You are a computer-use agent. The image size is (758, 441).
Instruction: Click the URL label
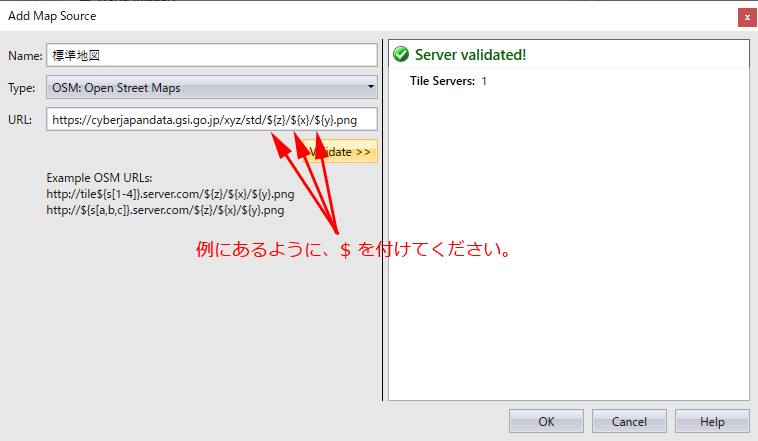pyautogui.click(x=21, y=120)
